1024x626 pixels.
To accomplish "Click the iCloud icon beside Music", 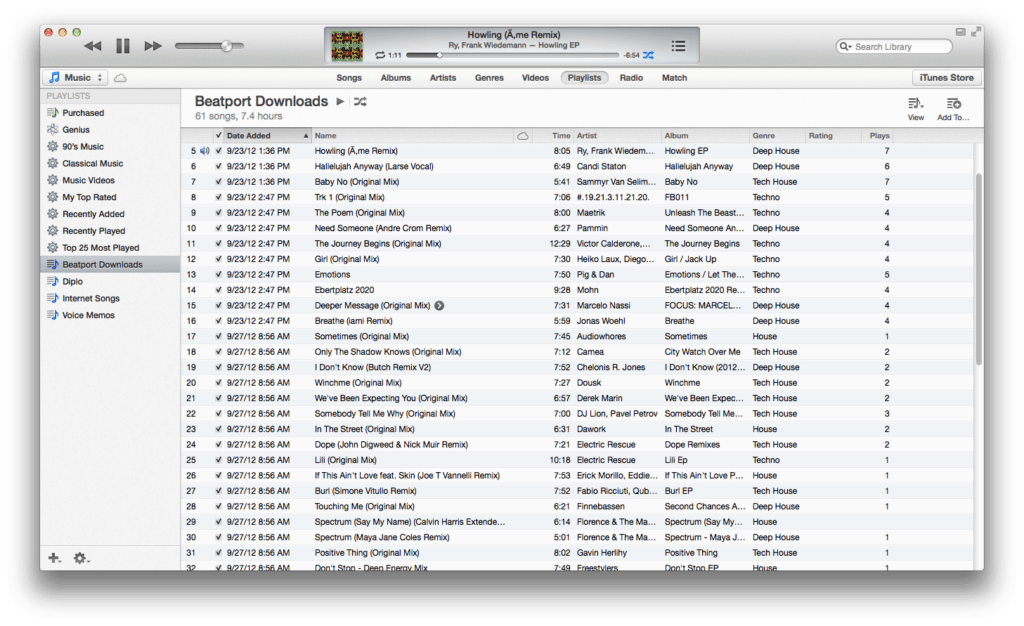I will click(120, 78).
